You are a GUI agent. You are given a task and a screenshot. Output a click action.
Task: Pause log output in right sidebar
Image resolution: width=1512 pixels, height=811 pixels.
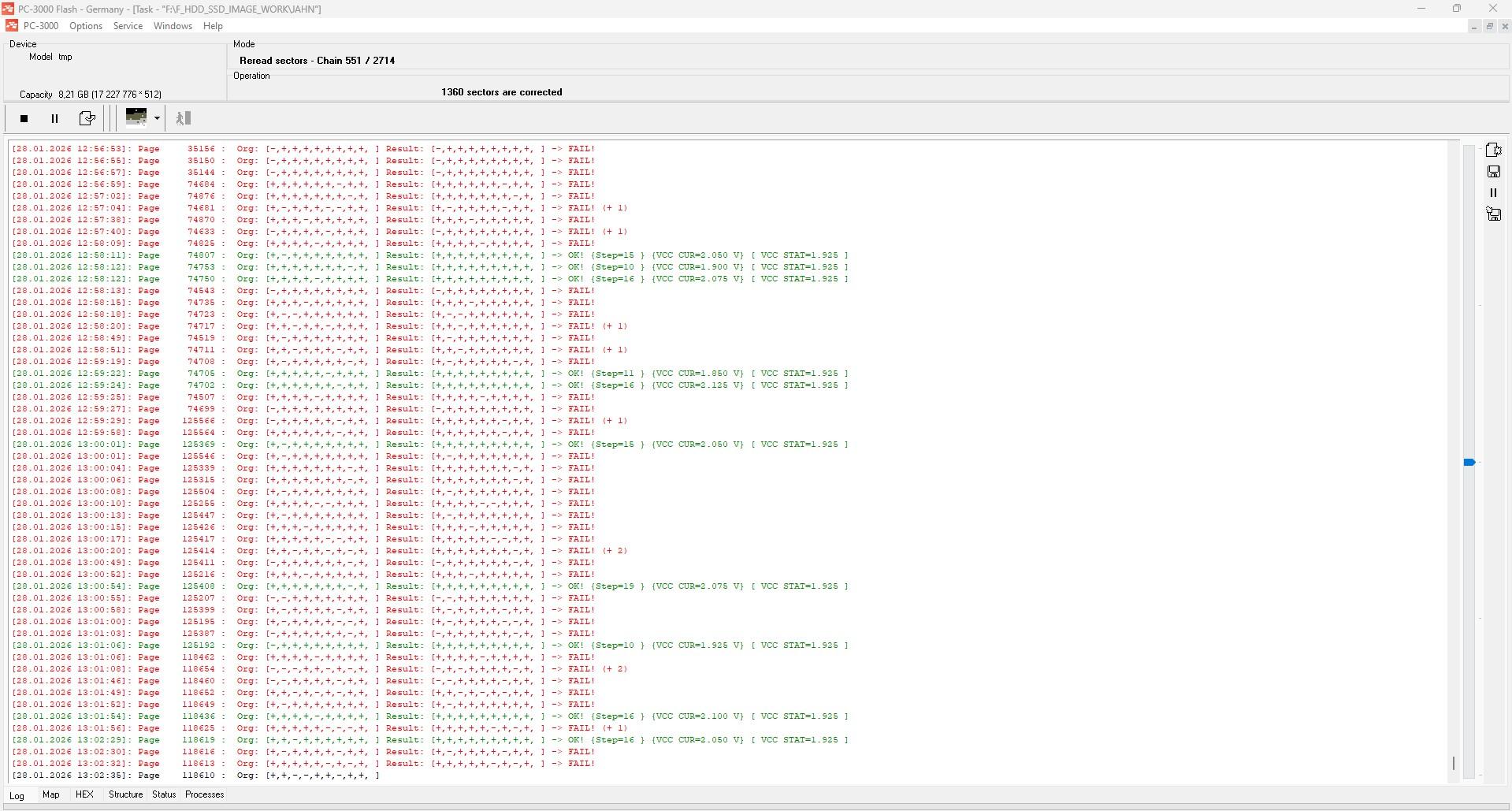point(1493,193)
